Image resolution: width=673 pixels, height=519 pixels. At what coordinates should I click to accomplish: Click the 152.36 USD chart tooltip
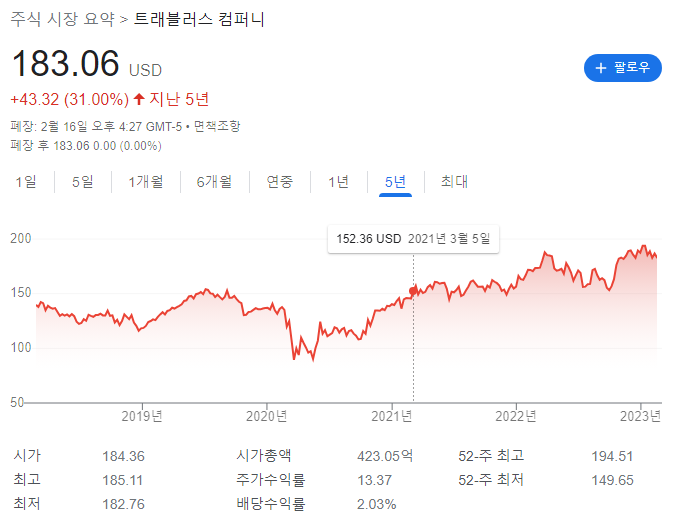click(x=413, y=239)
